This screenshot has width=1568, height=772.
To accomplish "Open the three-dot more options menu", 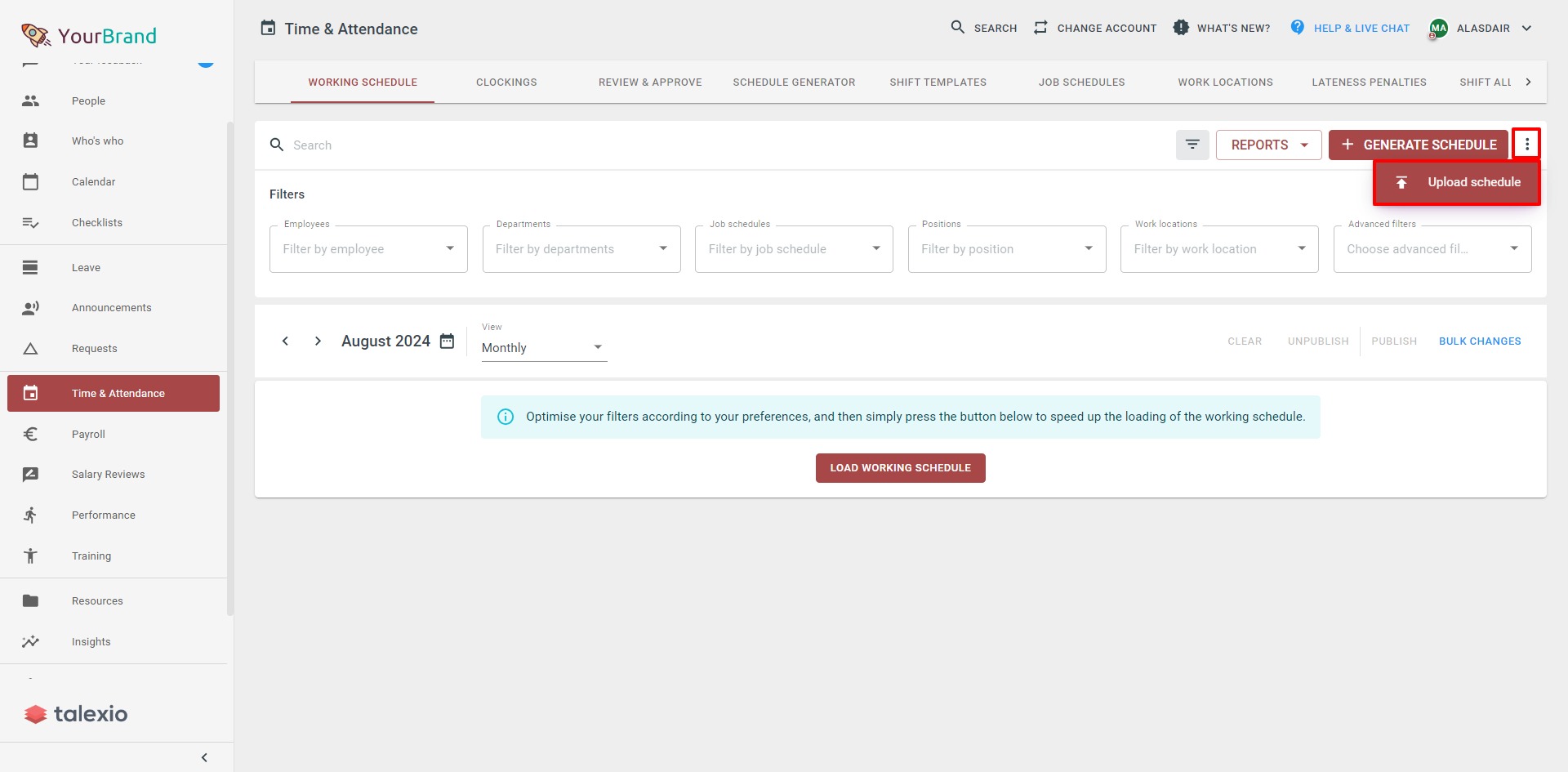I will [1526, 145].
